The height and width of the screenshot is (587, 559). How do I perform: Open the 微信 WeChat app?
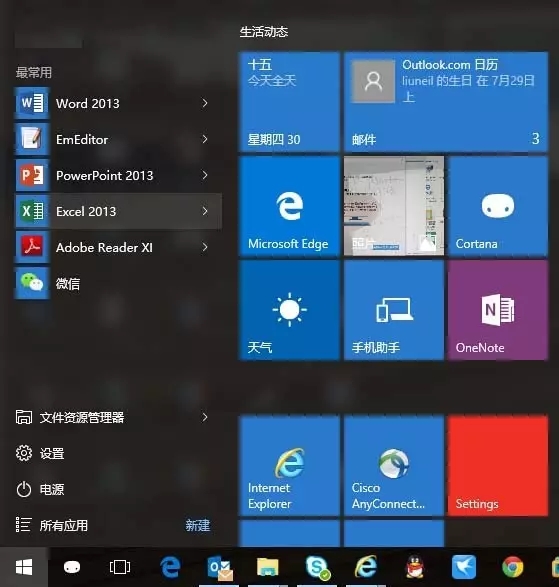(x=118, y=283)
